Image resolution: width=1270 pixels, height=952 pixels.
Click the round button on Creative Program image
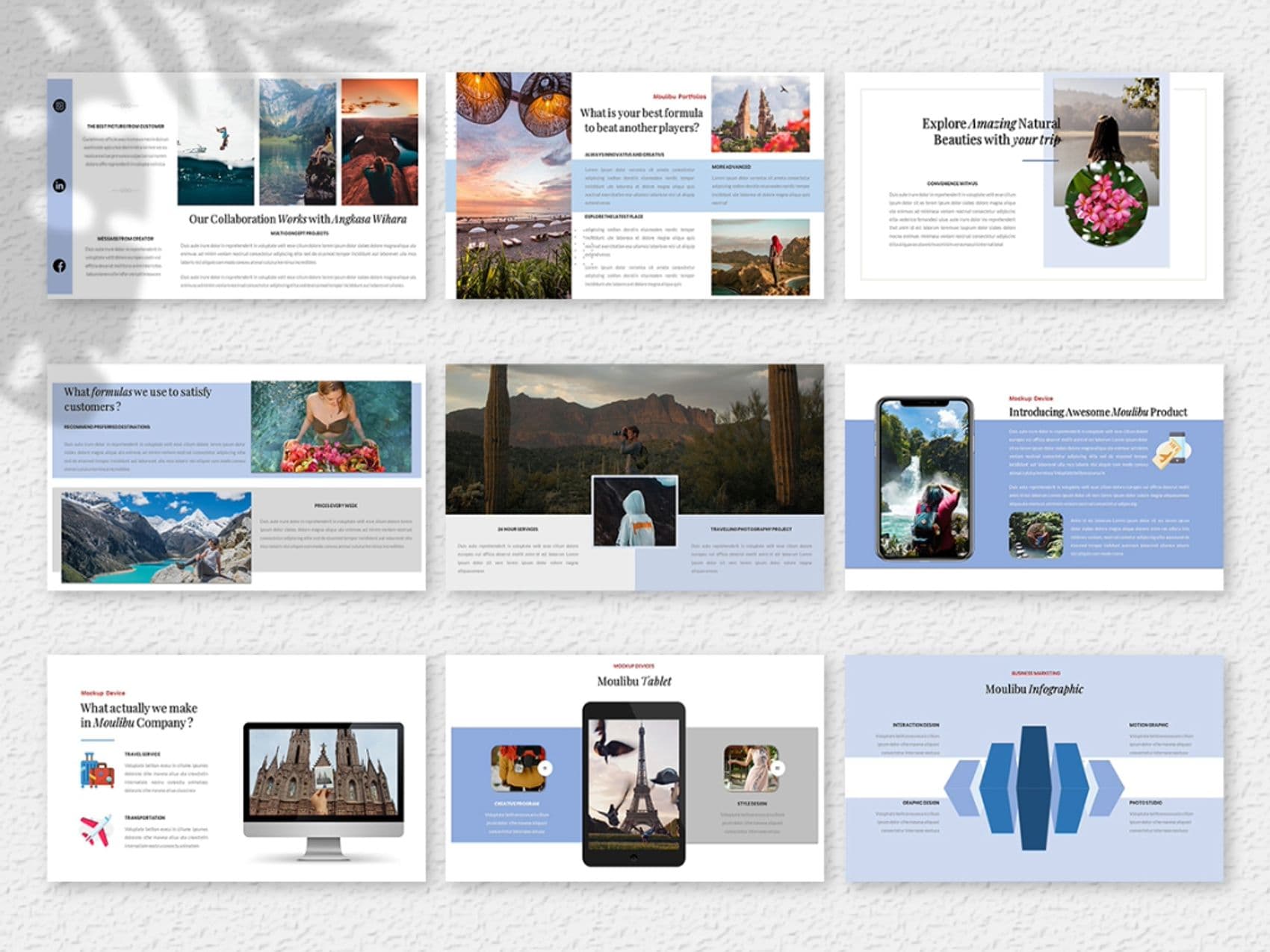coord(545,768)
